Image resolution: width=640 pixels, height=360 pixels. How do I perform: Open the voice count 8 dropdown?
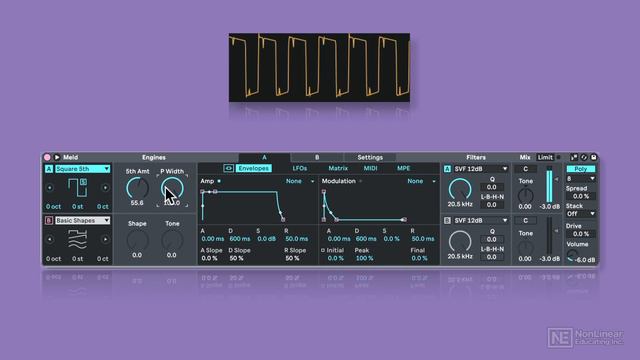coord(580,179)
